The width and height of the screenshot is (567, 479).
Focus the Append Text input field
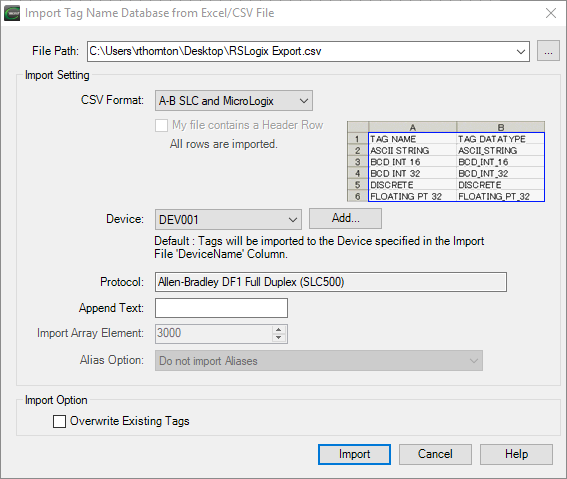coord(221,308)
